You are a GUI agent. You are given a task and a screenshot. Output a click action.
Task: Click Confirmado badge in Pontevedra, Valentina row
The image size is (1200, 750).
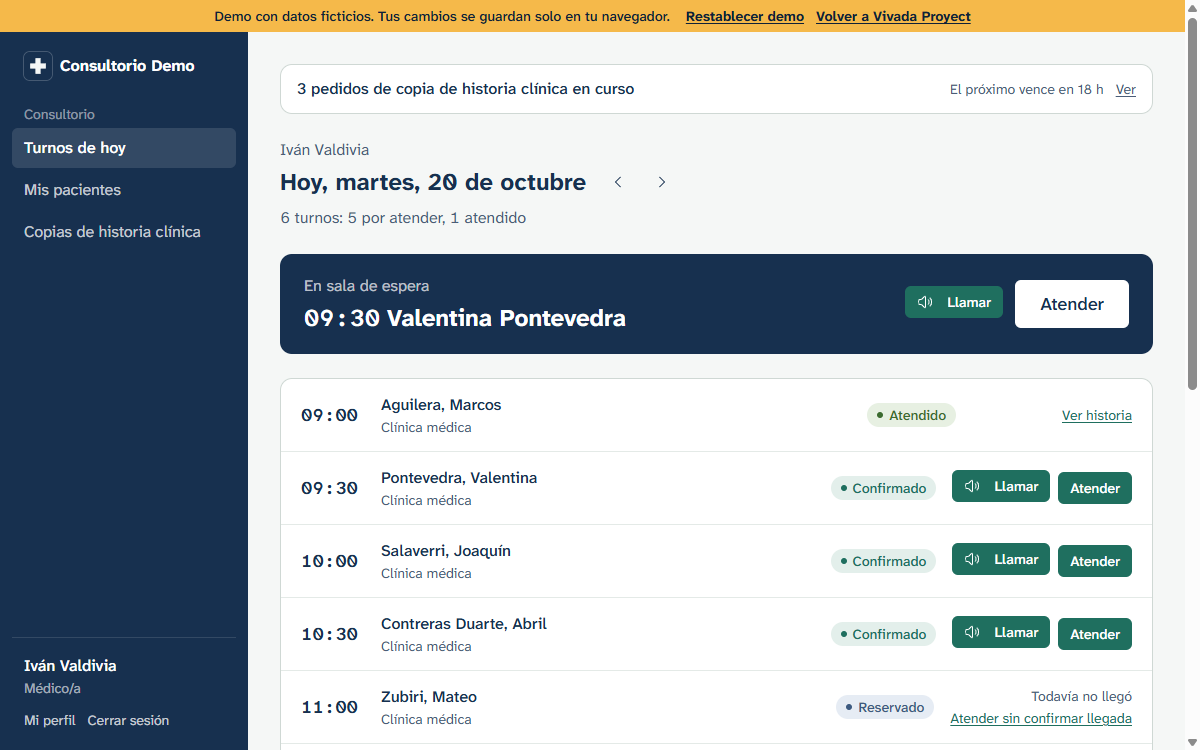(883, 488)
